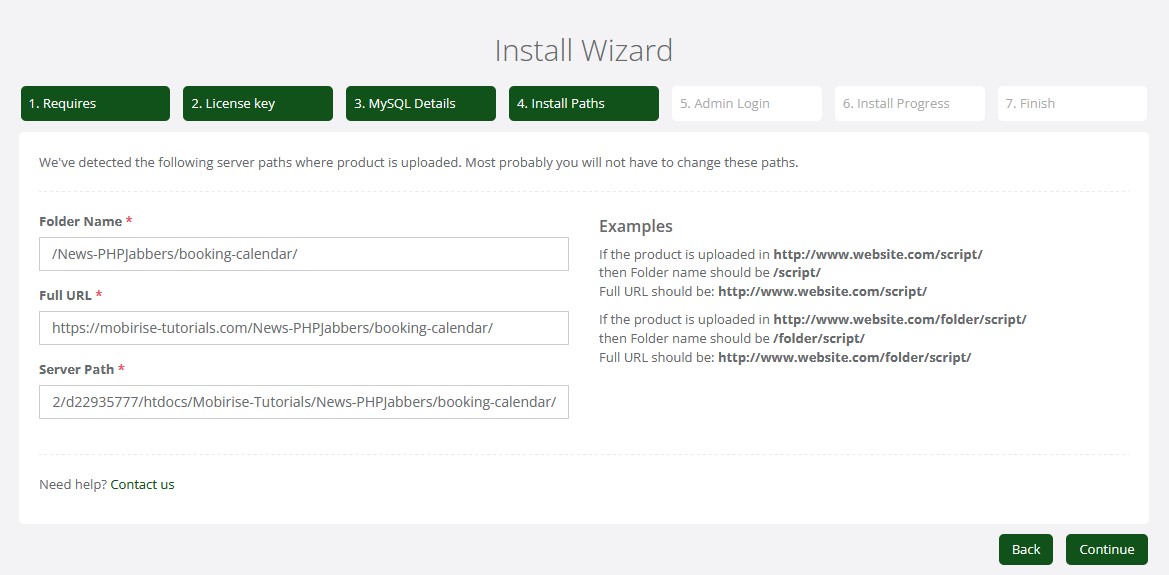Click the Full URL label
The image size is (1169, 575).
tap(65, 295)
